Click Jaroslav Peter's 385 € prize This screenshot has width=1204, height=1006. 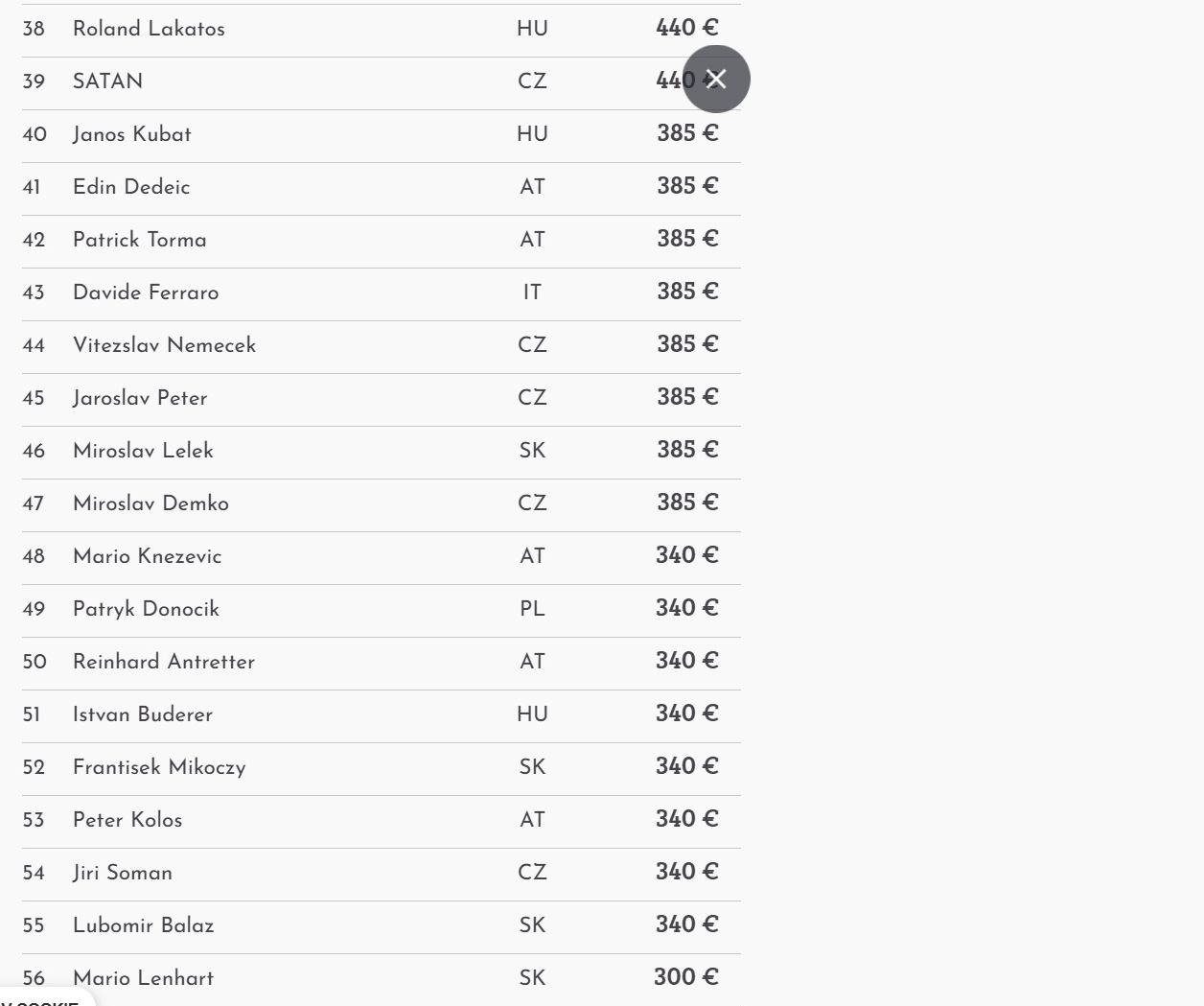click(x=687, y=397)
